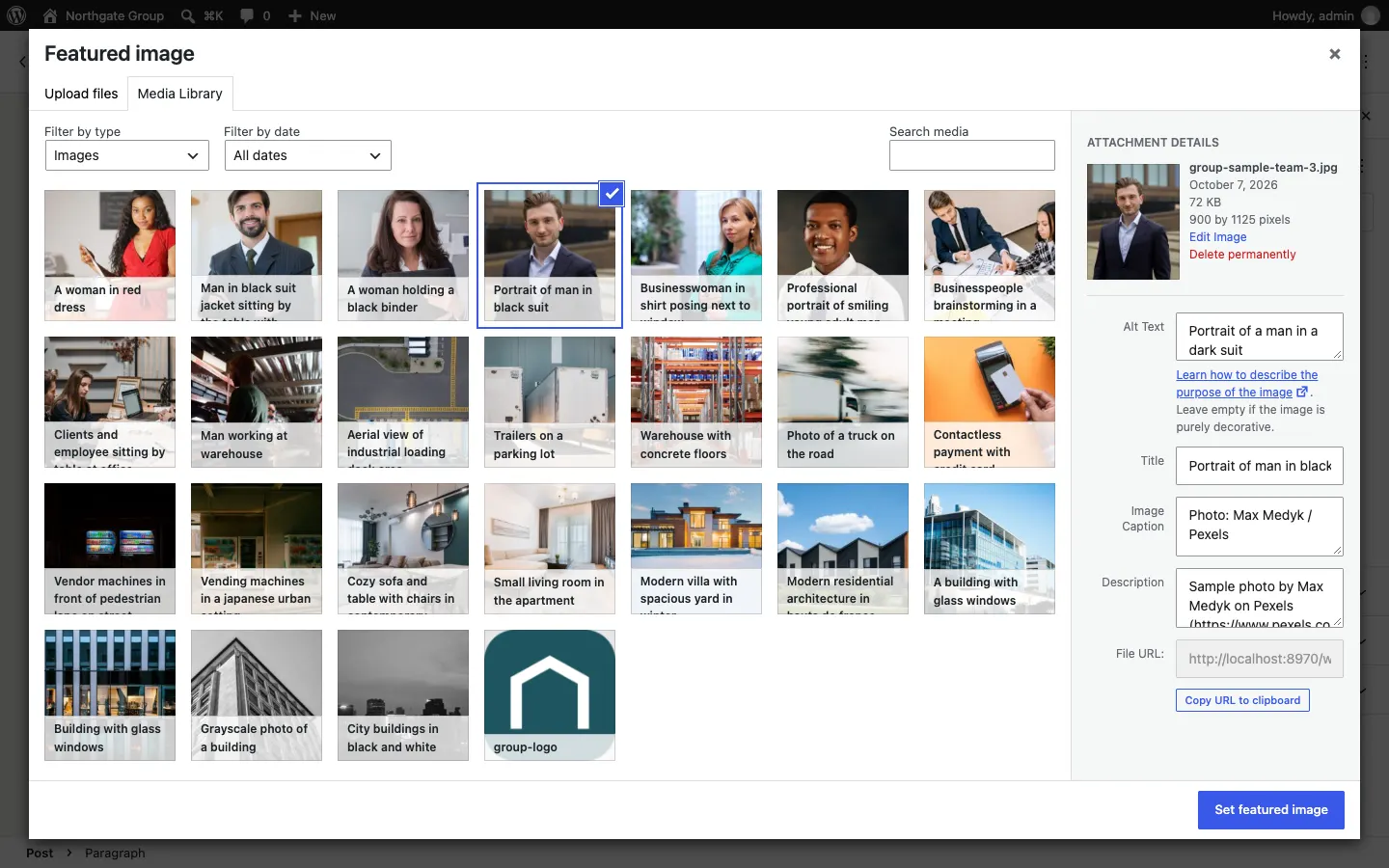1389x868 pixels.
Task: Open the Filter by date dropdown
Action: pyautogui.click(x=308, y=155)
